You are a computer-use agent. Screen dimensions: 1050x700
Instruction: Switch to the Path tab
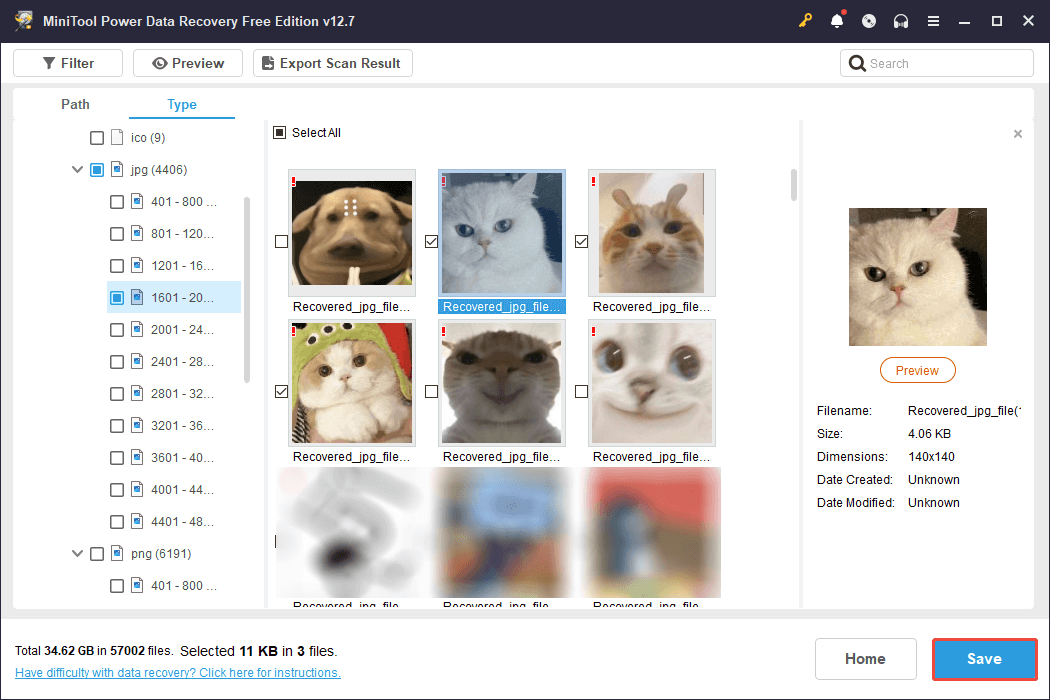[x=75, y=104]
